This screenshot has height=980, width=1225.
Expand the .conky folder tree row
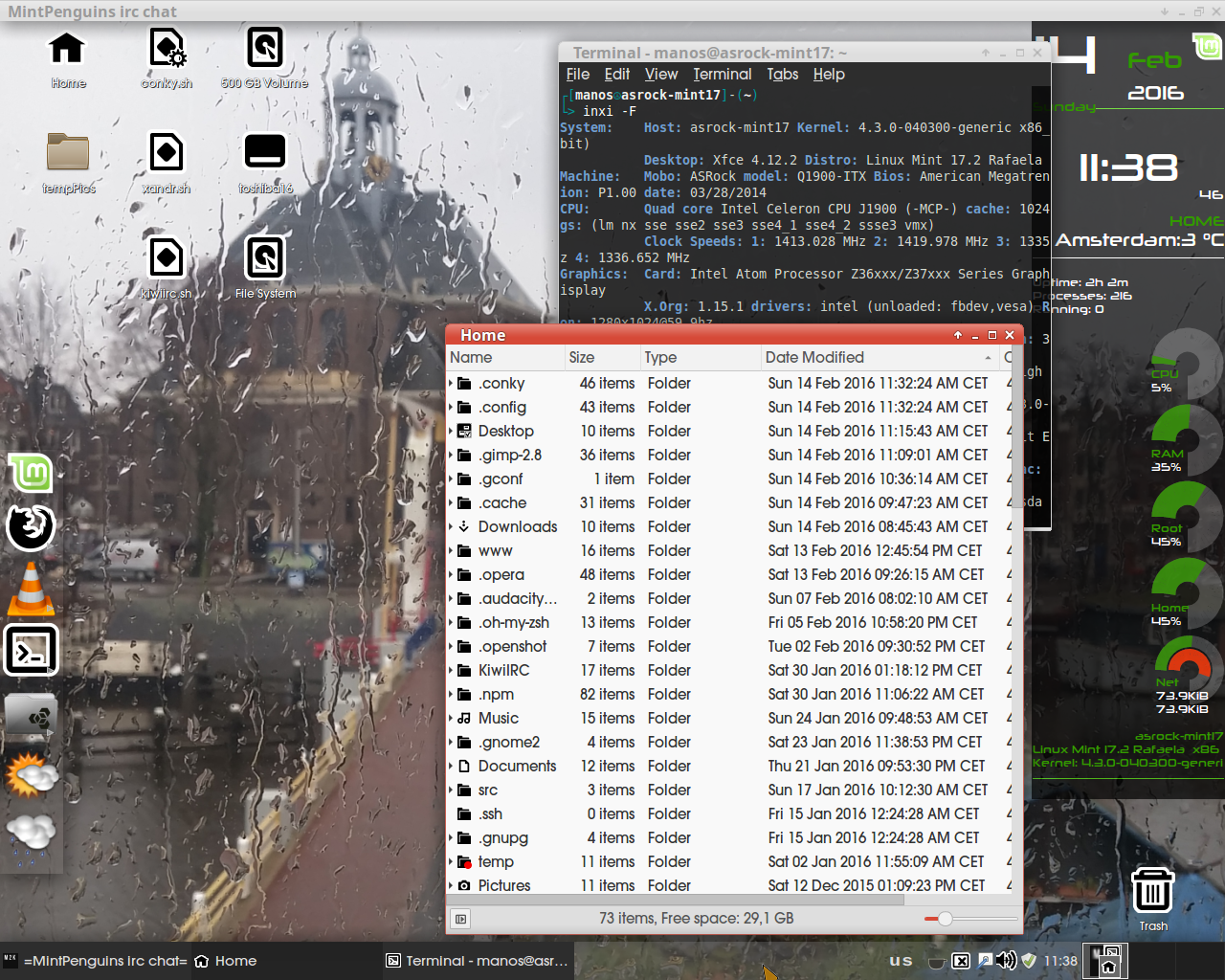coord(451,383)
